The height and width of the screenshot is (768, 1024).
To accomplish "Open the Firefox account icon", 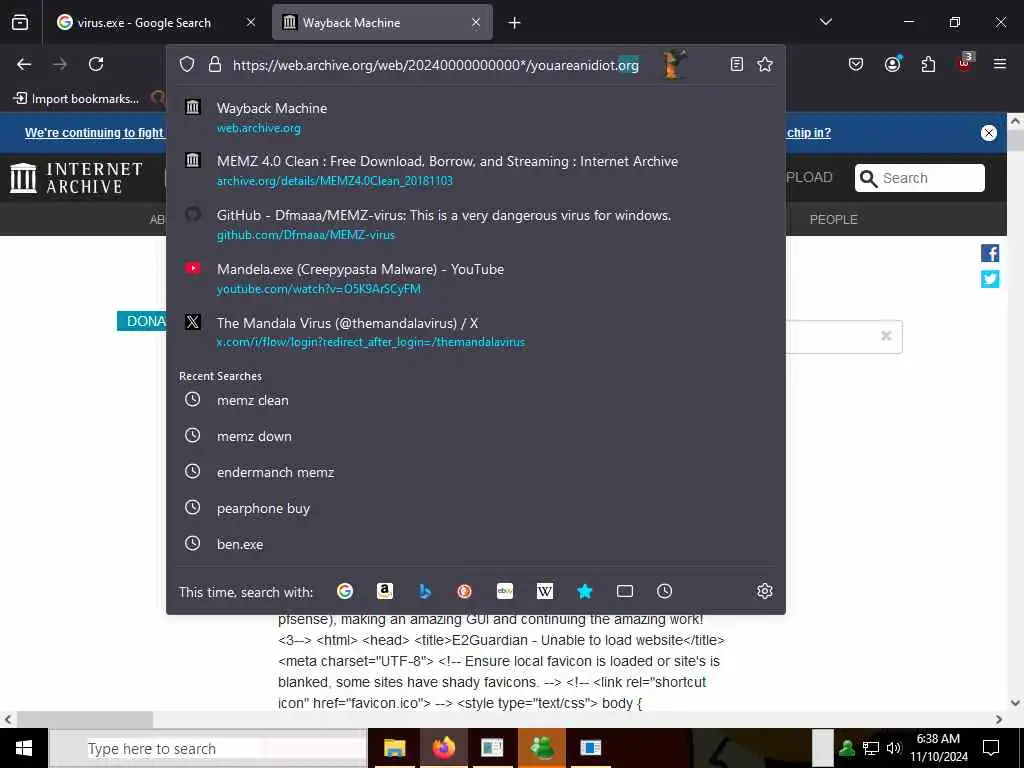I will pyautogui.click(x=892, y=64).
